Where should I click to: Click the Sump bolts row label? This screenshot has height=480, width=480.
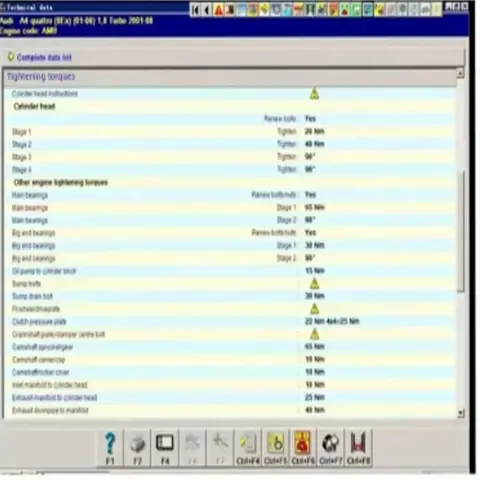click(26, 284)
